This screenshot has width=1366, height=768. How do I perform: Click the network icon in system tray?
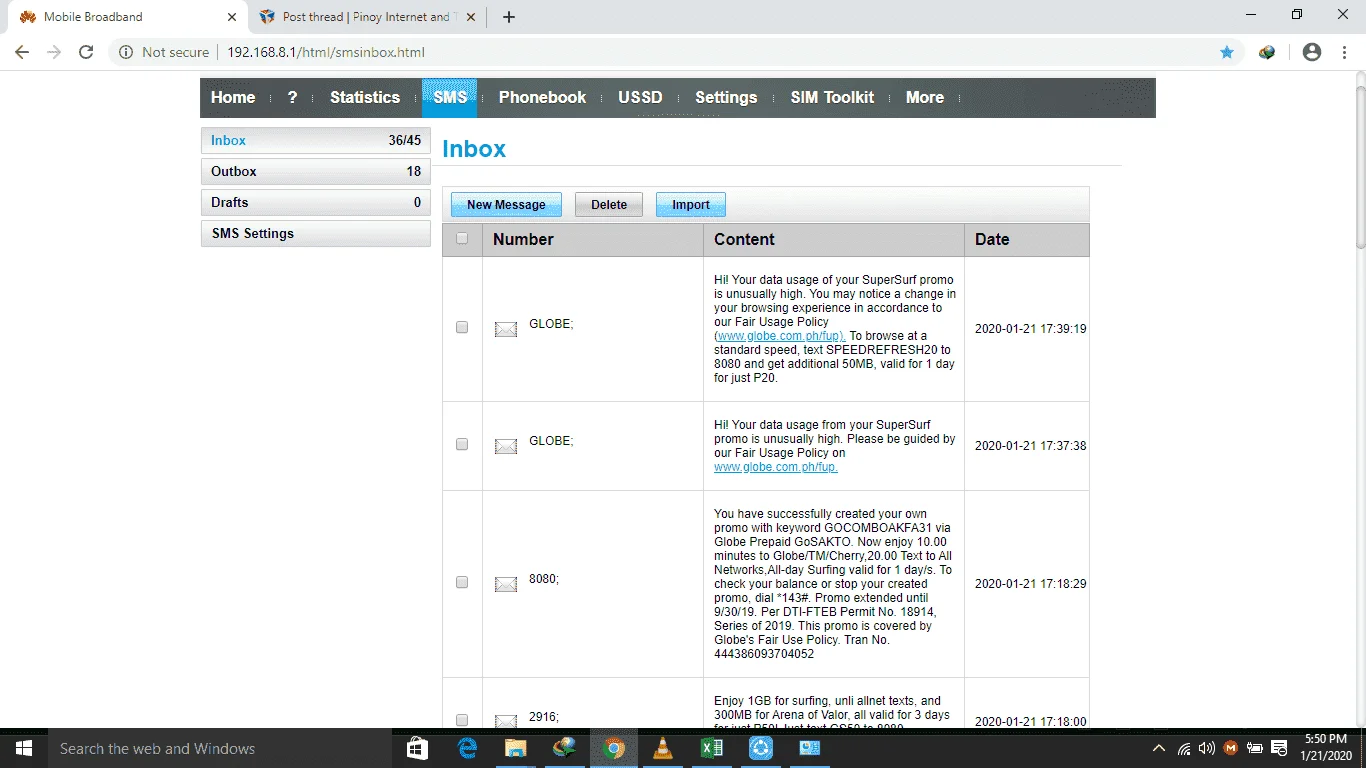tap(1184, 748)
